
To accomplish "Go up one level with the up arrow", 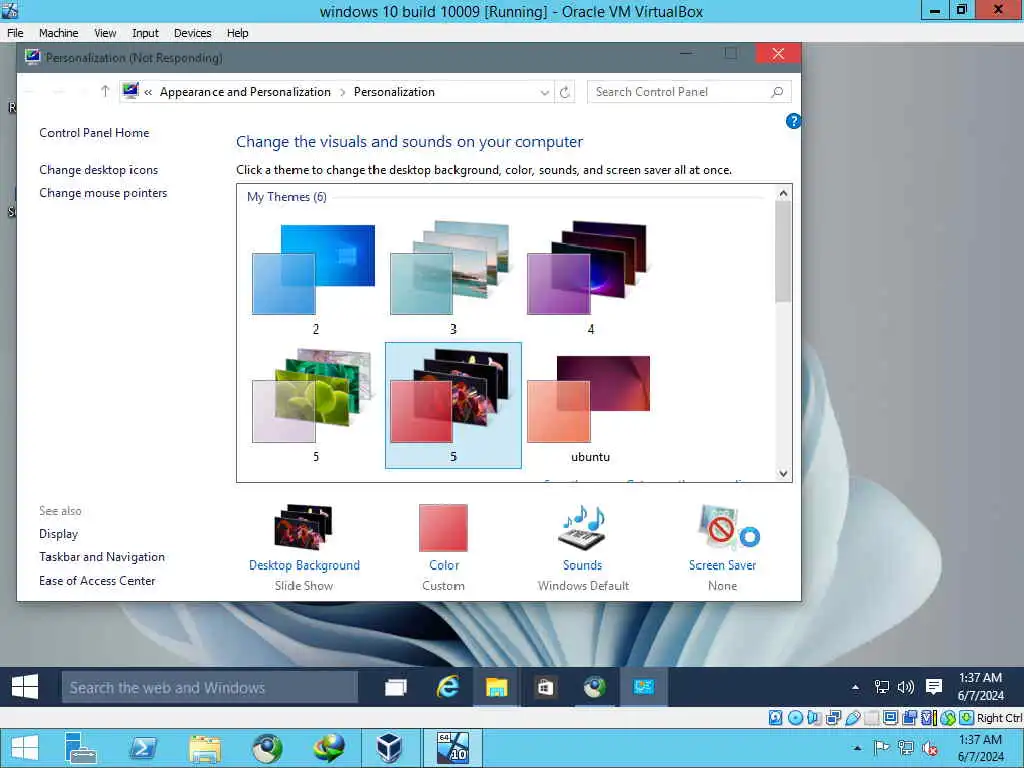I will coord(105,91).
